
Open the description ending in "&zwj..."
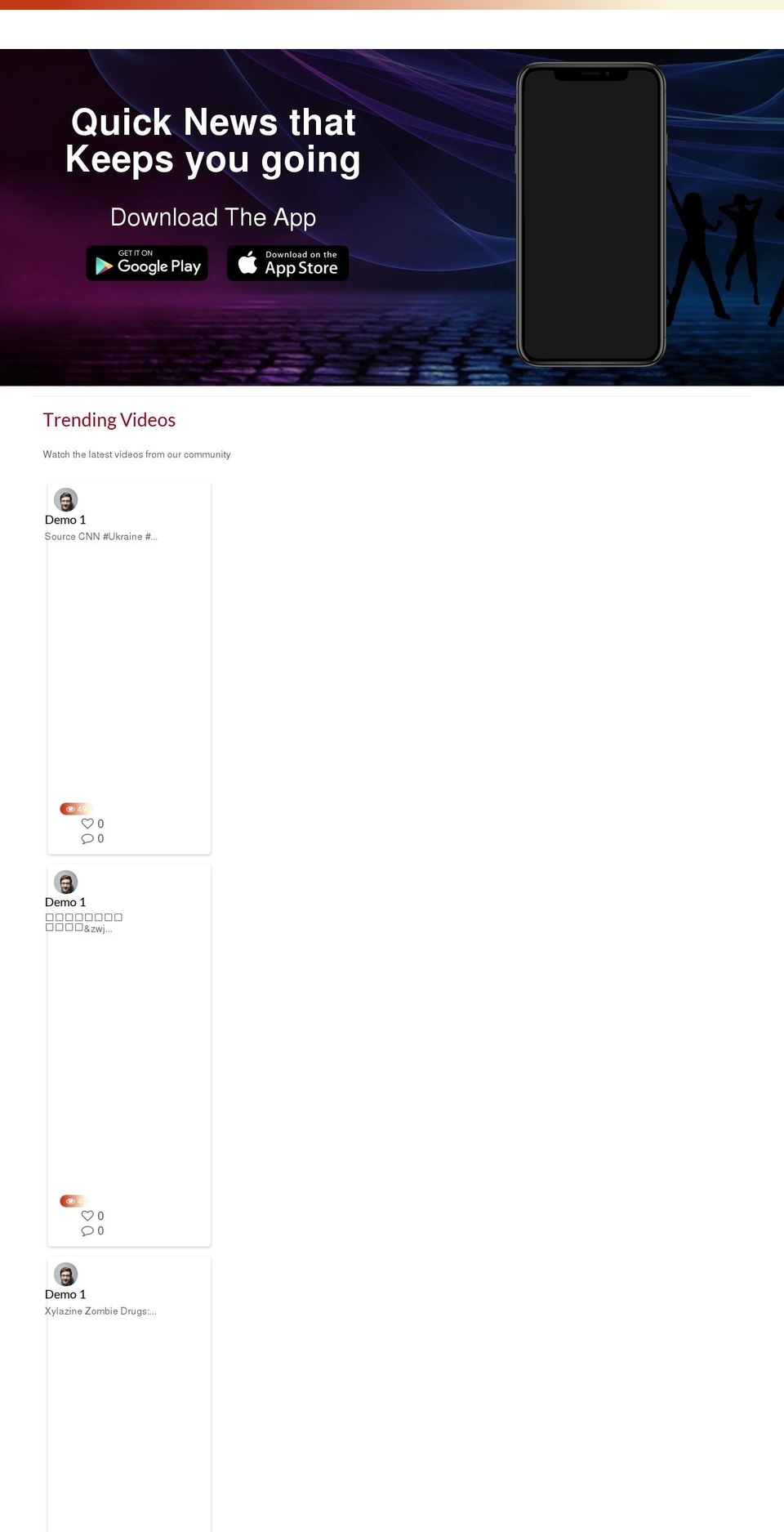tap(84, 923)
